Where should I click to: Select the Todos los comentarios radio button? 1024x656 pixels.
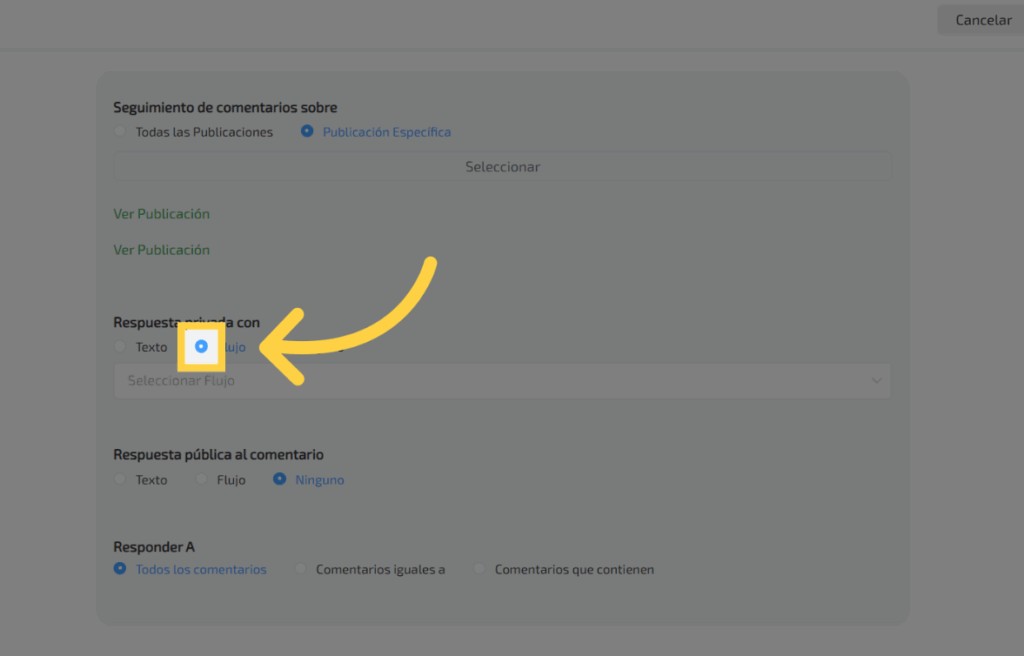pos(120,569)
